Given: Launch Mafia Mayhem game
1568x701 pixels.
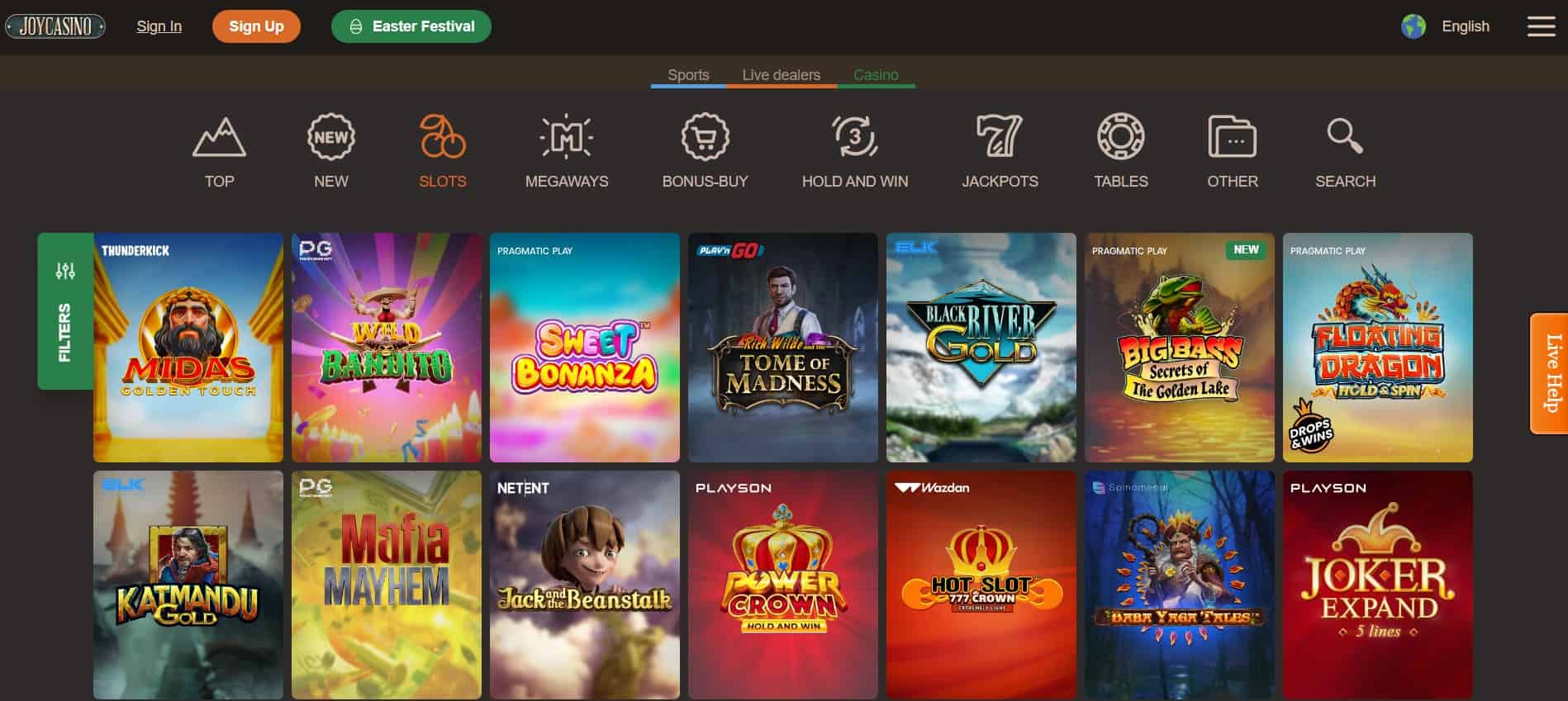Looking at the screenshot, I should coord(387,585).
